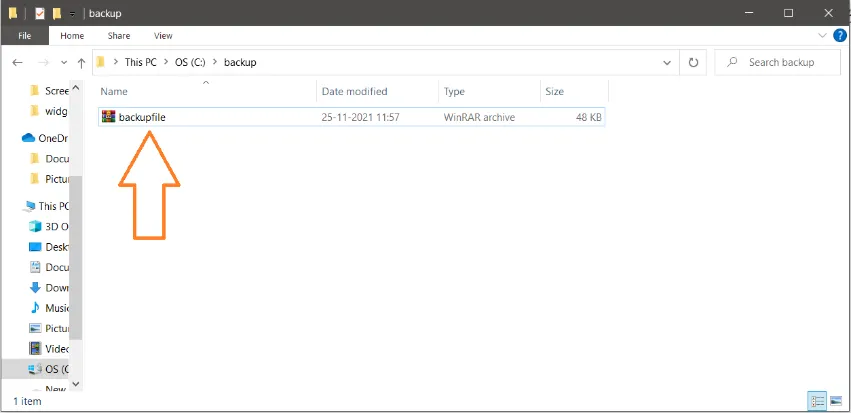Open the backupfile WinRAR archive
The image size is (851, 413).
351,117
